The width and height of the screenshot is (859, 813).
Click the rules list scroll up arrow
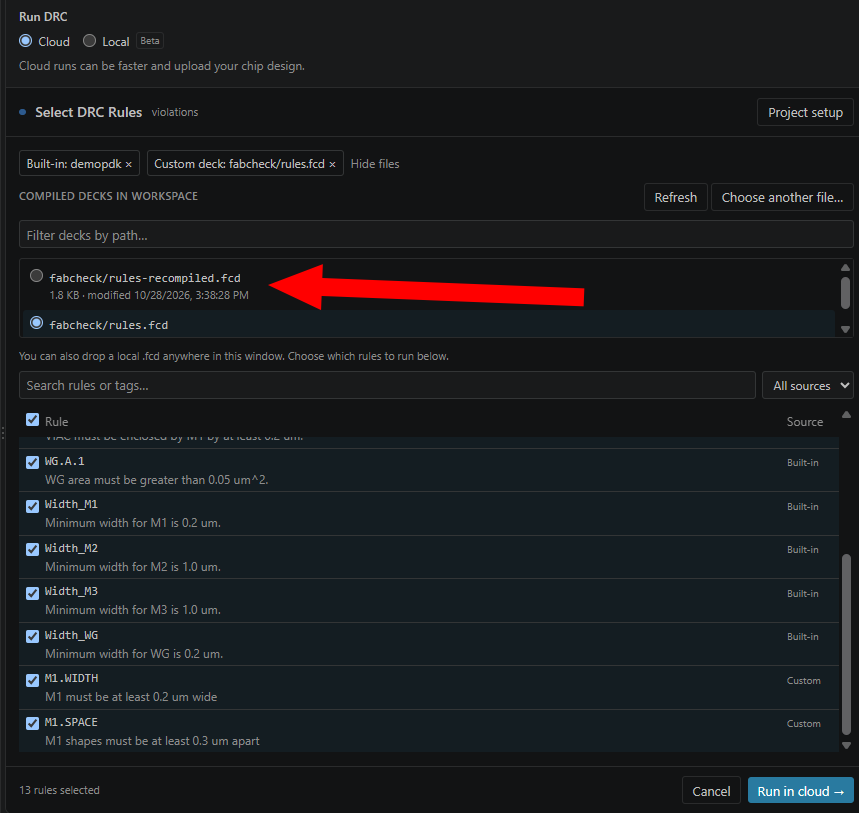coord(846,415)
